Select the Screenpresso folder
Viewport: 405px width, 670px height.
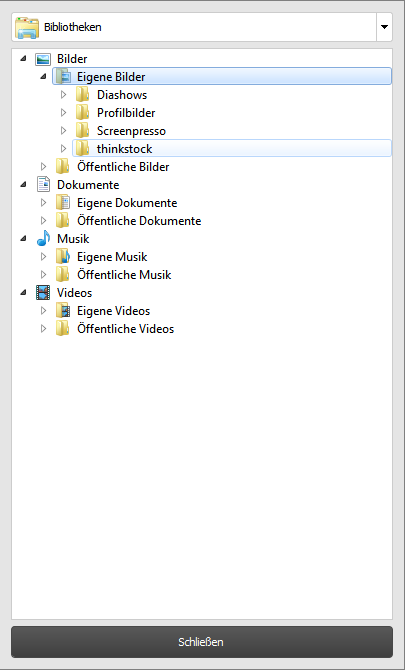131,131
